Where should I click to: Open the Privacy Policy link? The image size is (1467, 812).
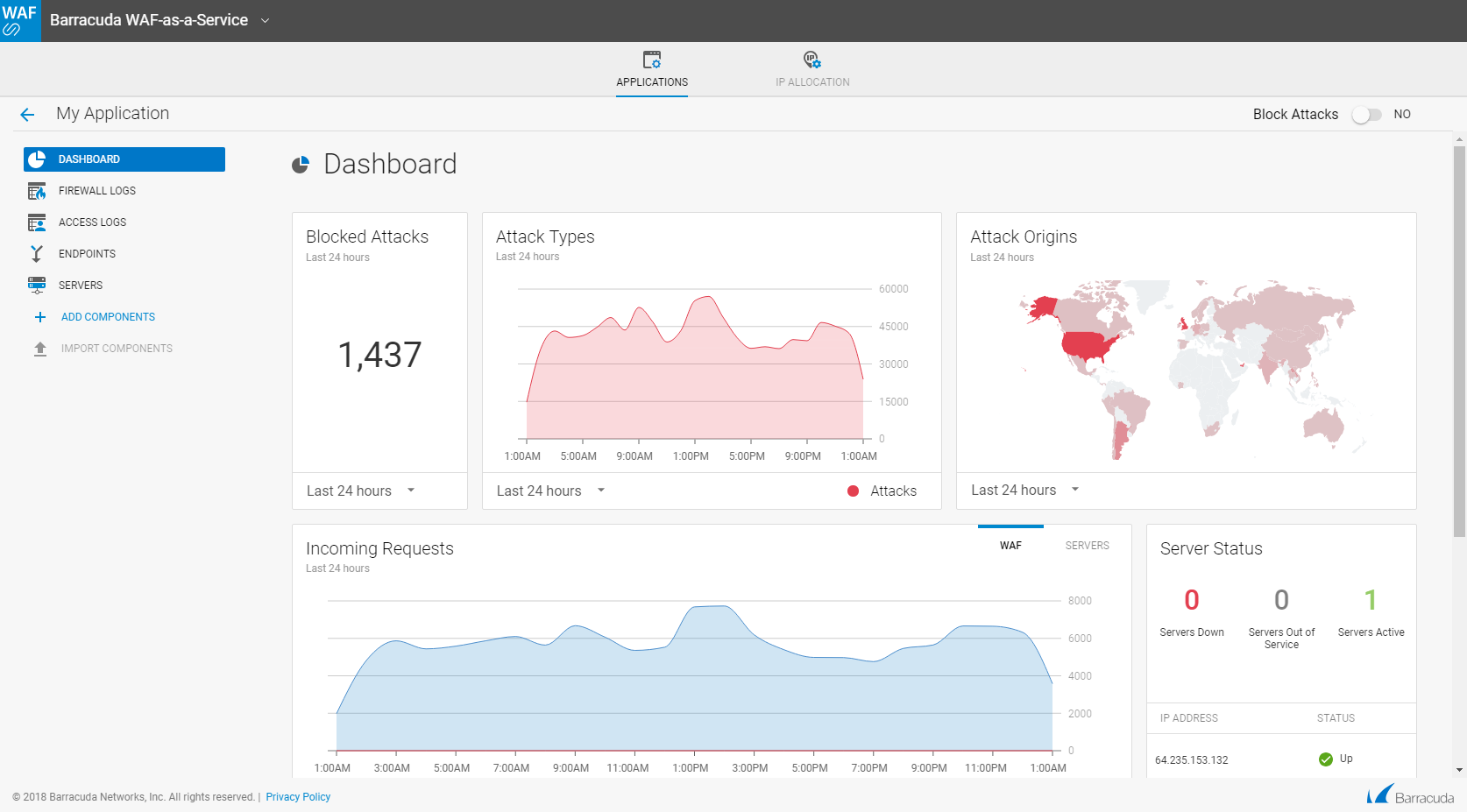[x=298, y=797]
